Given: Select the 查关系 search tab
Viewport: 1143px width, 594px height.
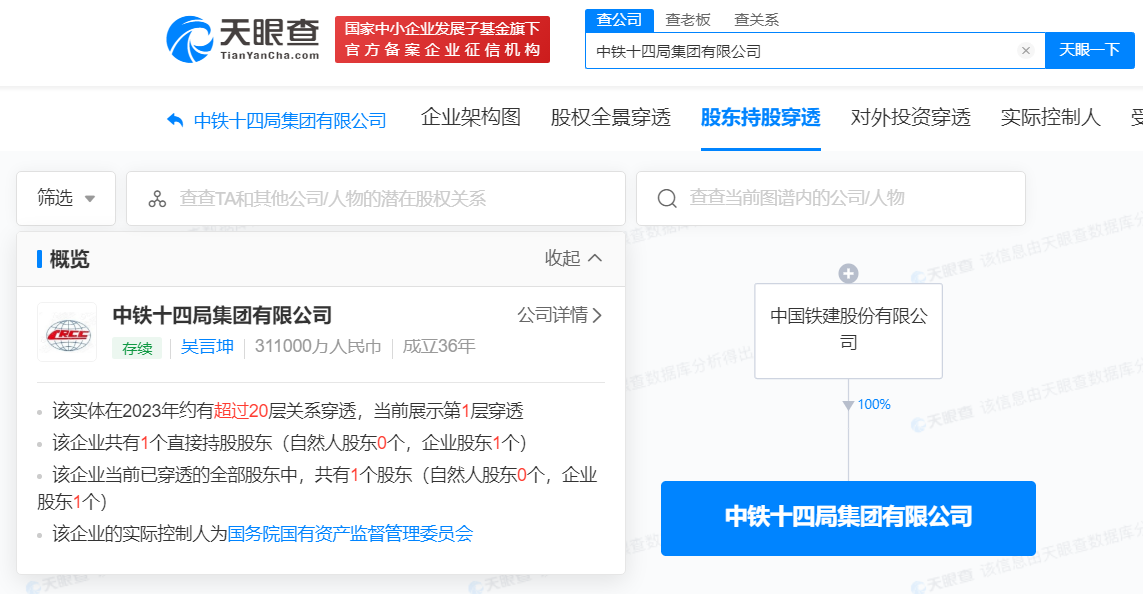Looking at the screenshot, I should pyautogui.click(x=756, y=20).
